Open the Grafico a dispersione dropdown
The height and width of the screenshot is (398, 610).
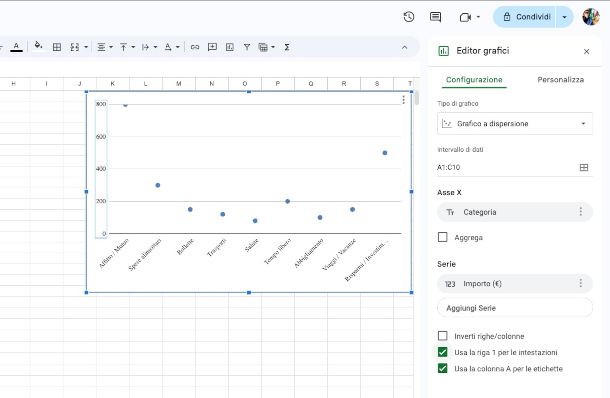[515, 124]
